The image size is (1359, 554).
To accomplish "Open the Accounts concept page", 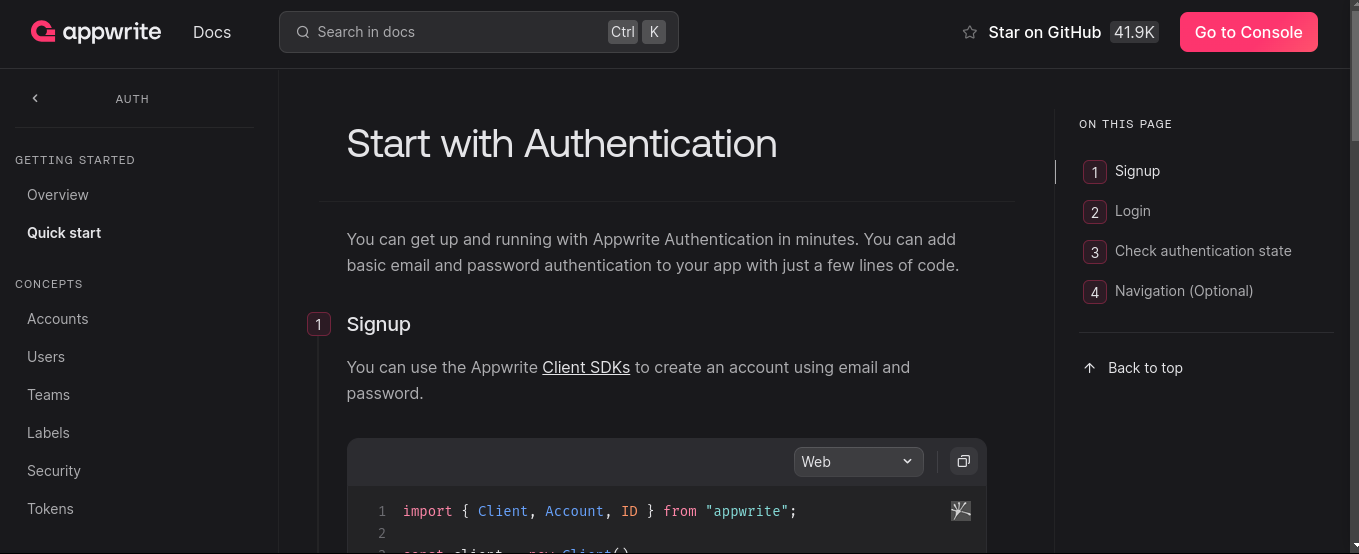I will [58, 319].
